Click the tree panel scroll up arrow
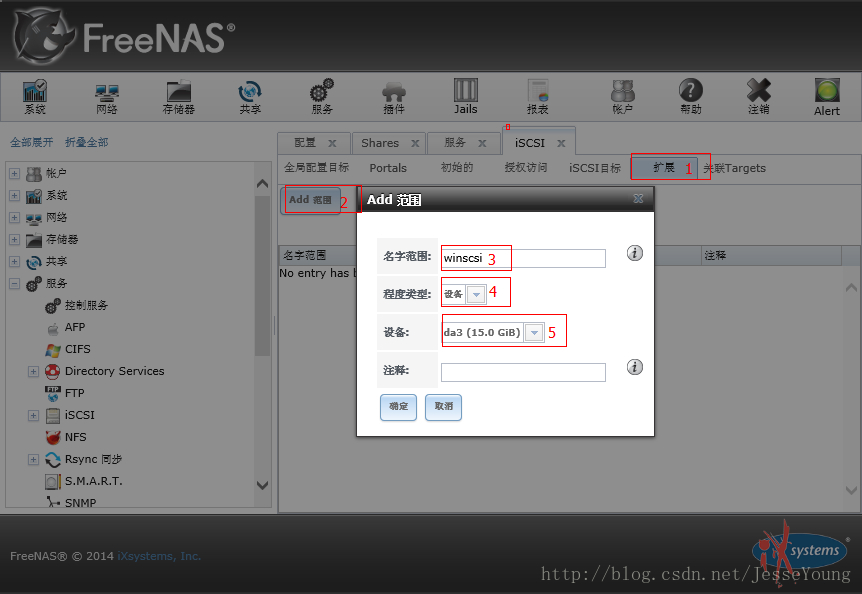The width and height of the screenshot is (862, 594). [263, 184]
